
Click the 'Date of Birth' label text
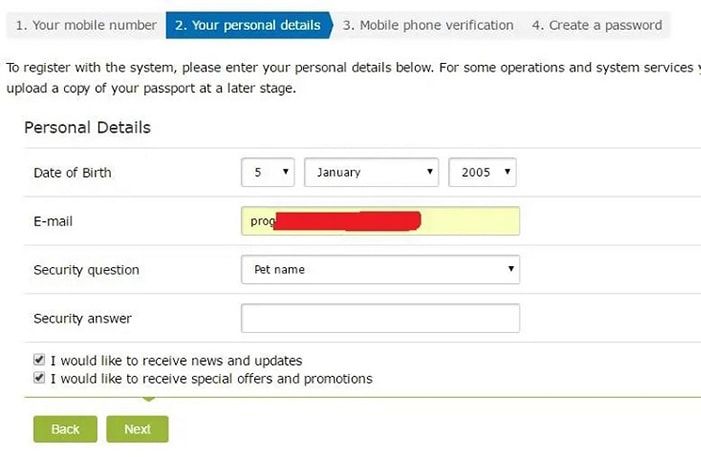72,173
